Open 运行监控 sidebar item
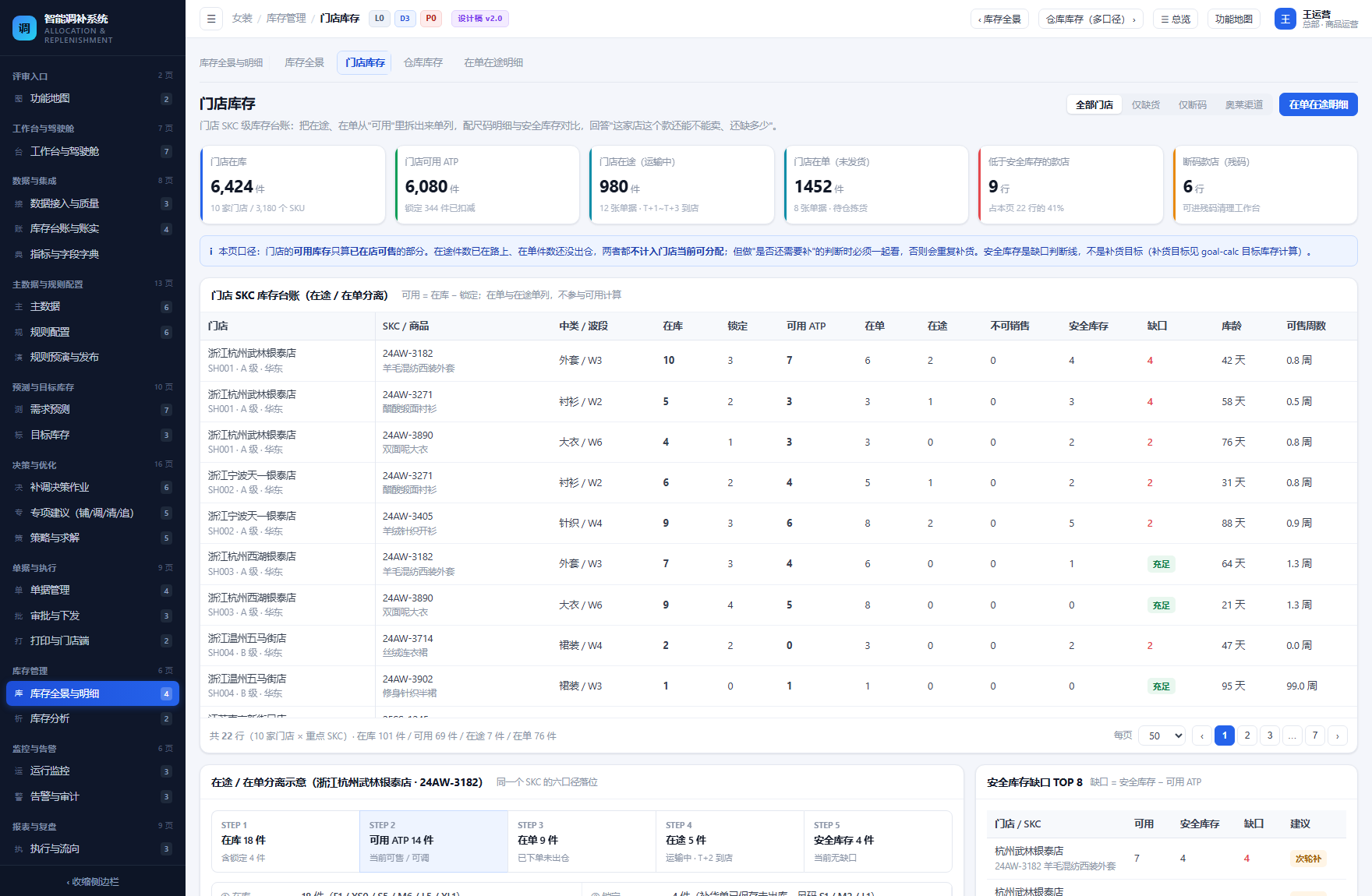This screenshot has width=1372, height=896. point(93,771)
